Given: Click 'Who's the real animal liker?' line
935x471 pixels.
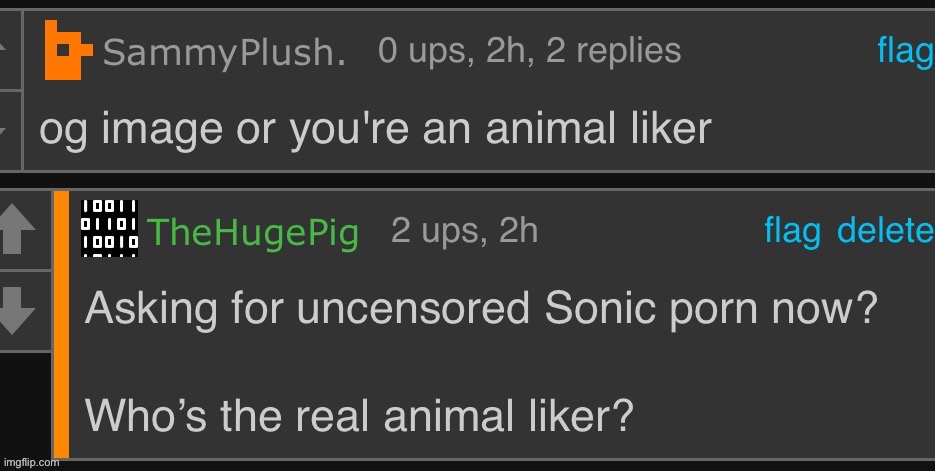Looking at the screenshot, I should click(359, 414).
